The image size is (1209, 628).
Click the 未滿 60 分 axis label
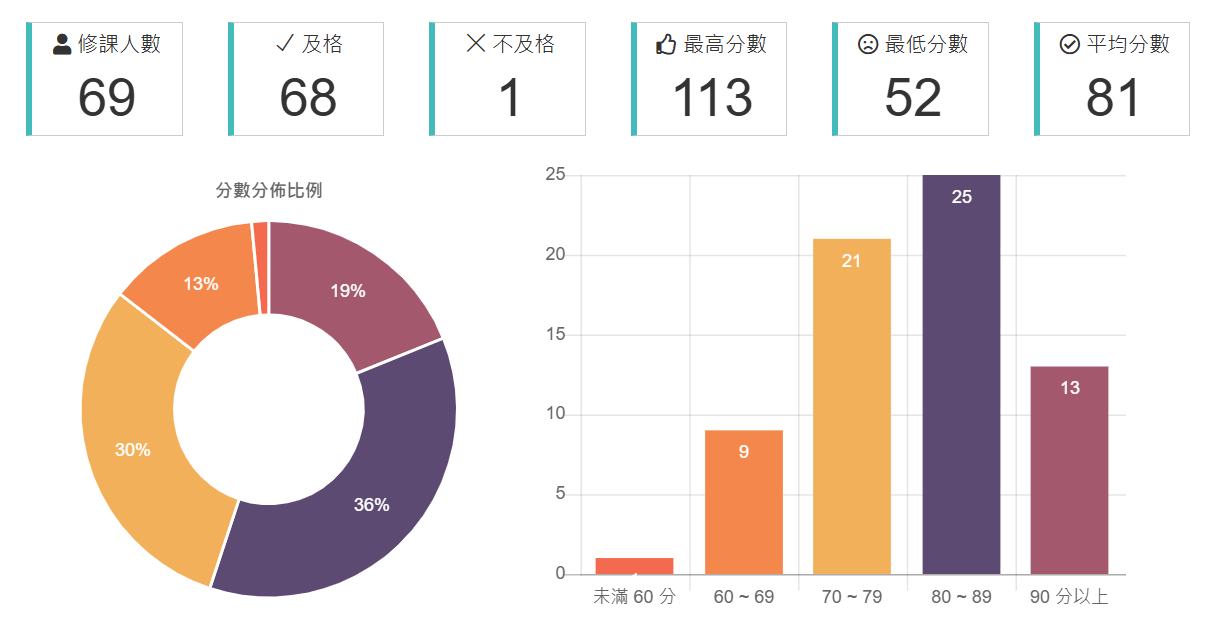(634, 597)
